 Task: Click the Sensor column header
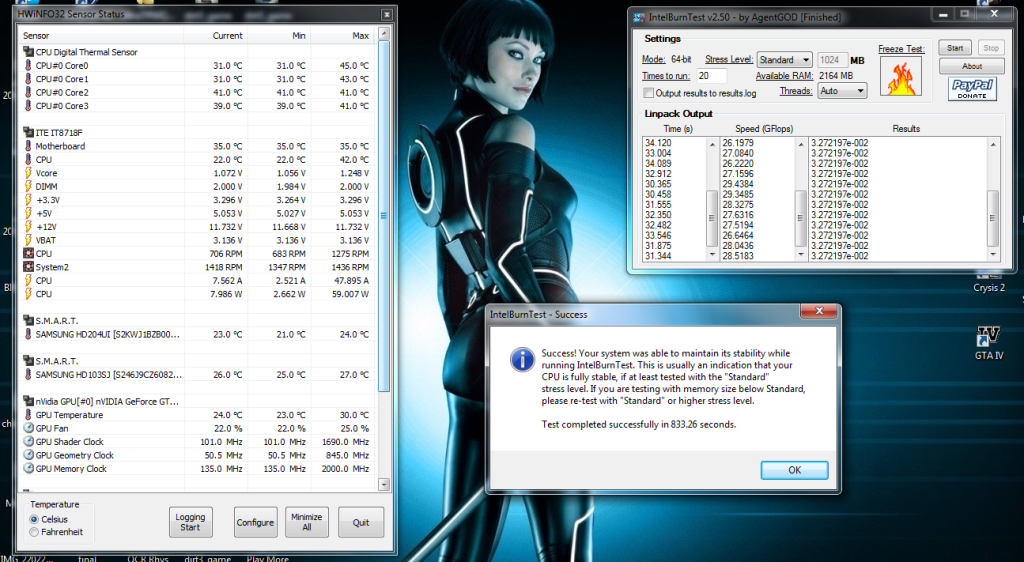36,36
